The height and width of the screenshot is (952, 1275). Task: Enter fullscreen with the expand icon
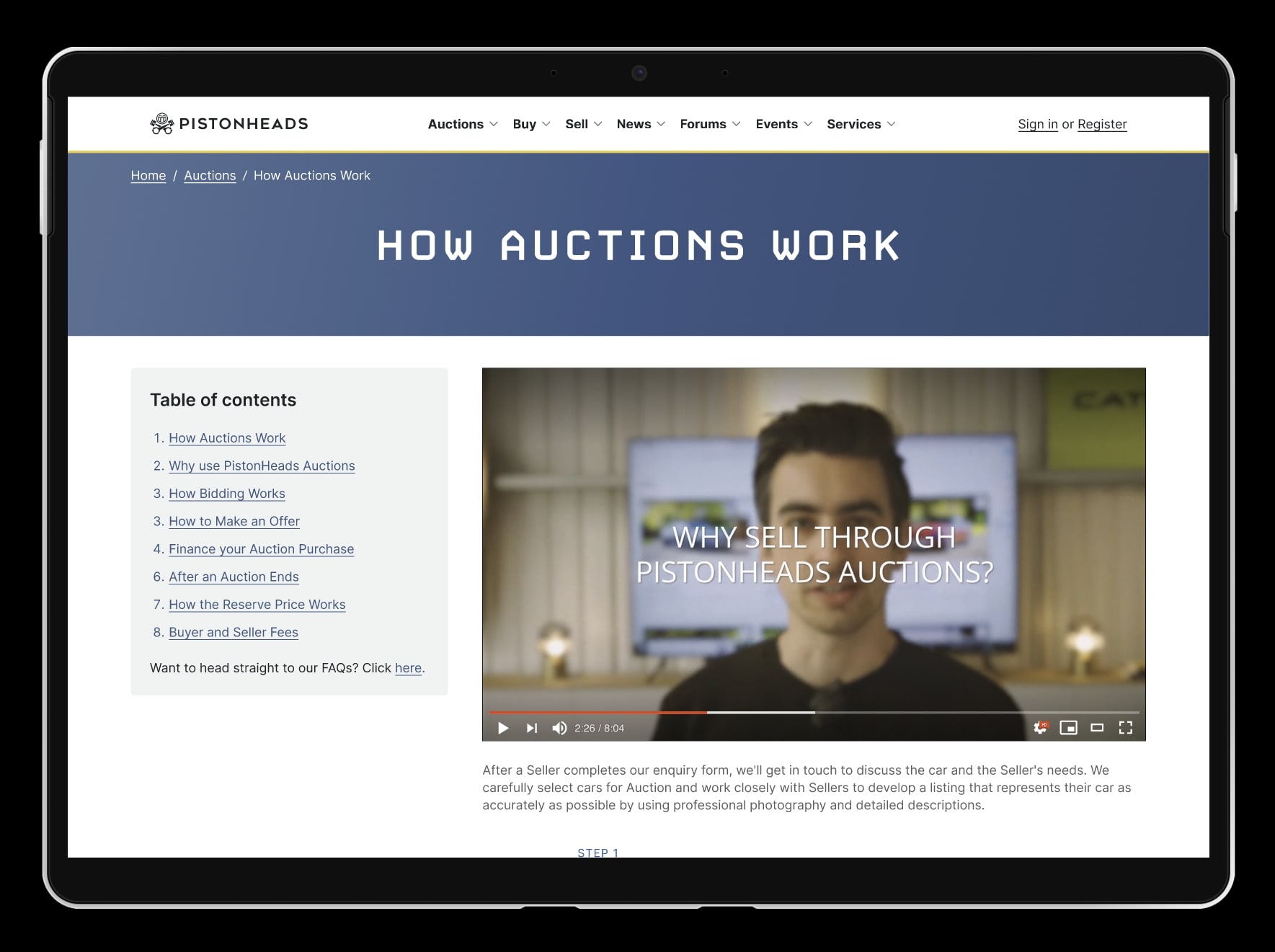tap(1126, 728)
